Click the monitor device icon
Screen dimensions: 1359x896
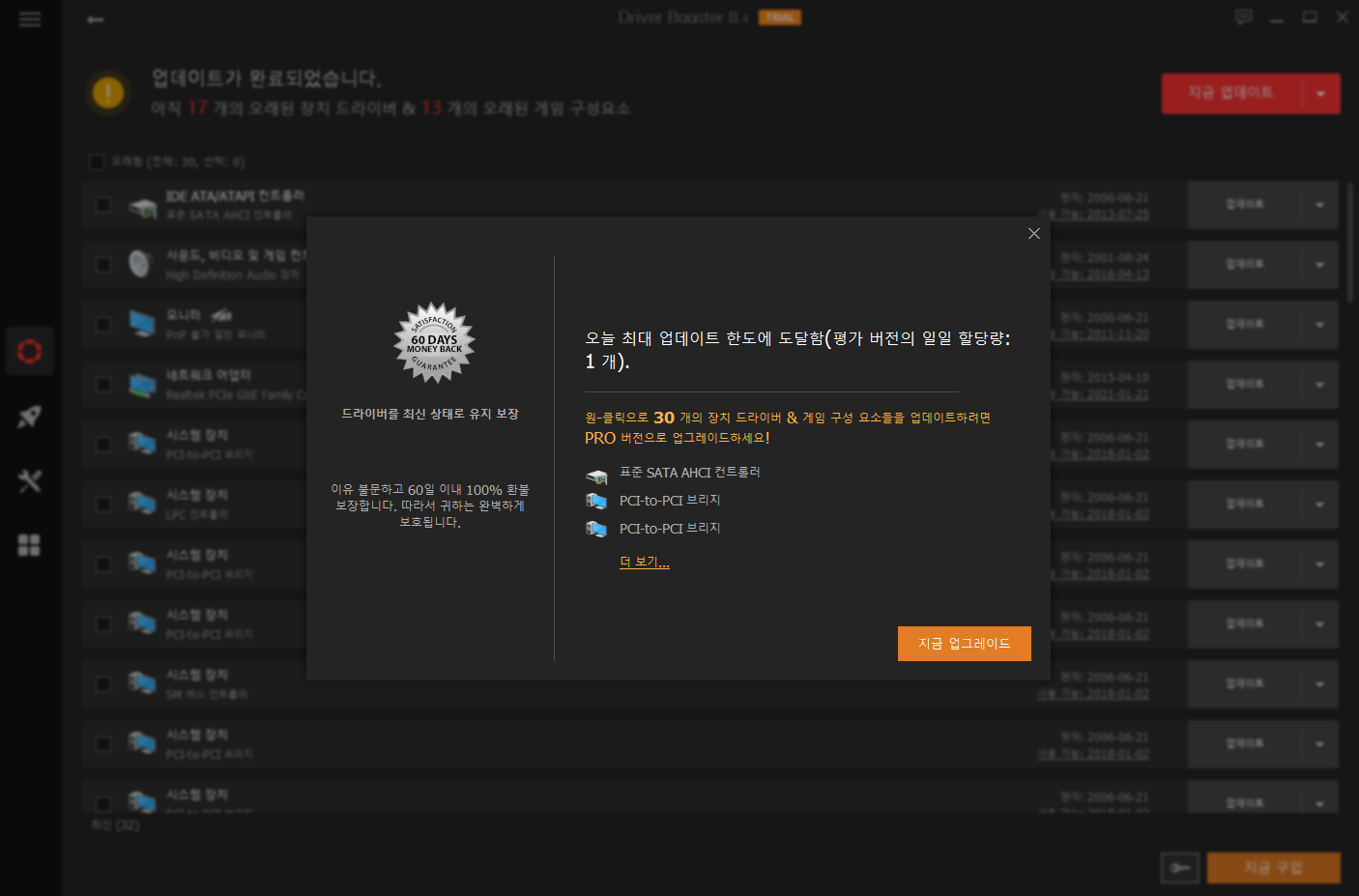(x=142, y=324)
